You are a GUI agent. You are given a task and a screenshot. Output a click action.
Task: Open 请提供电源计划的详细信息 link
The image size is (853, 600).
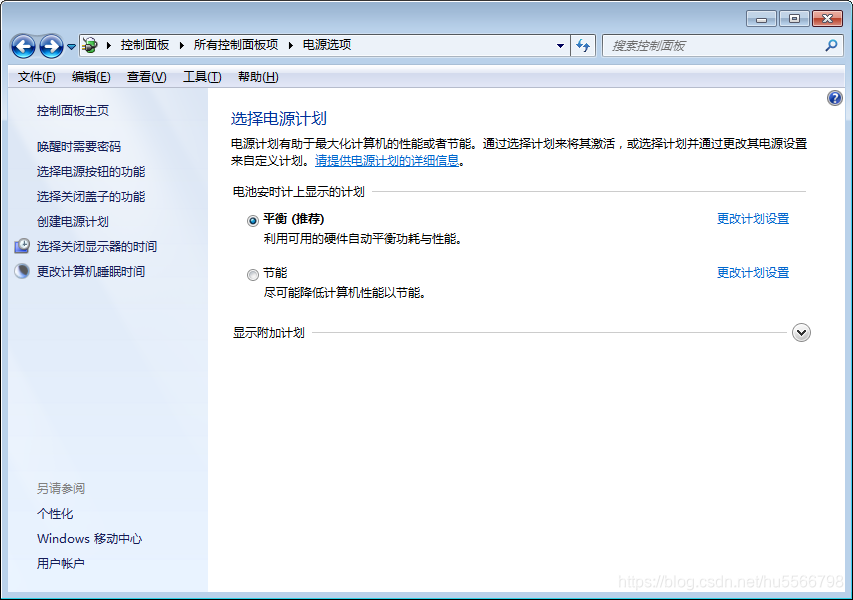click(387, 161)
